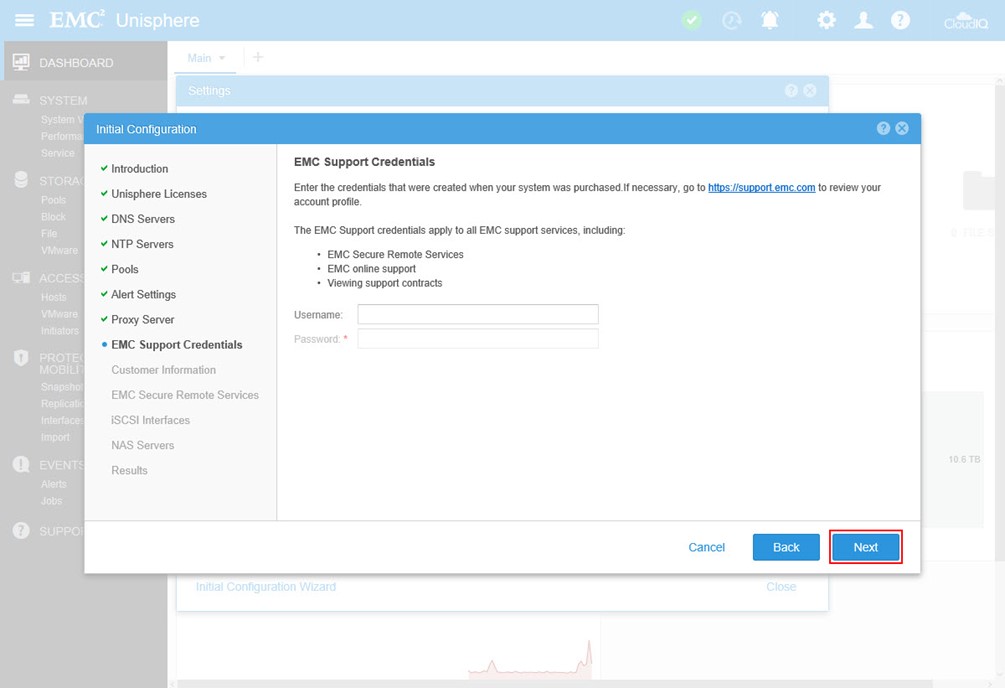Expand the Main tab dropdown arrow
Viewport: 1005px width, 688px height.
(x=222, y=58)
